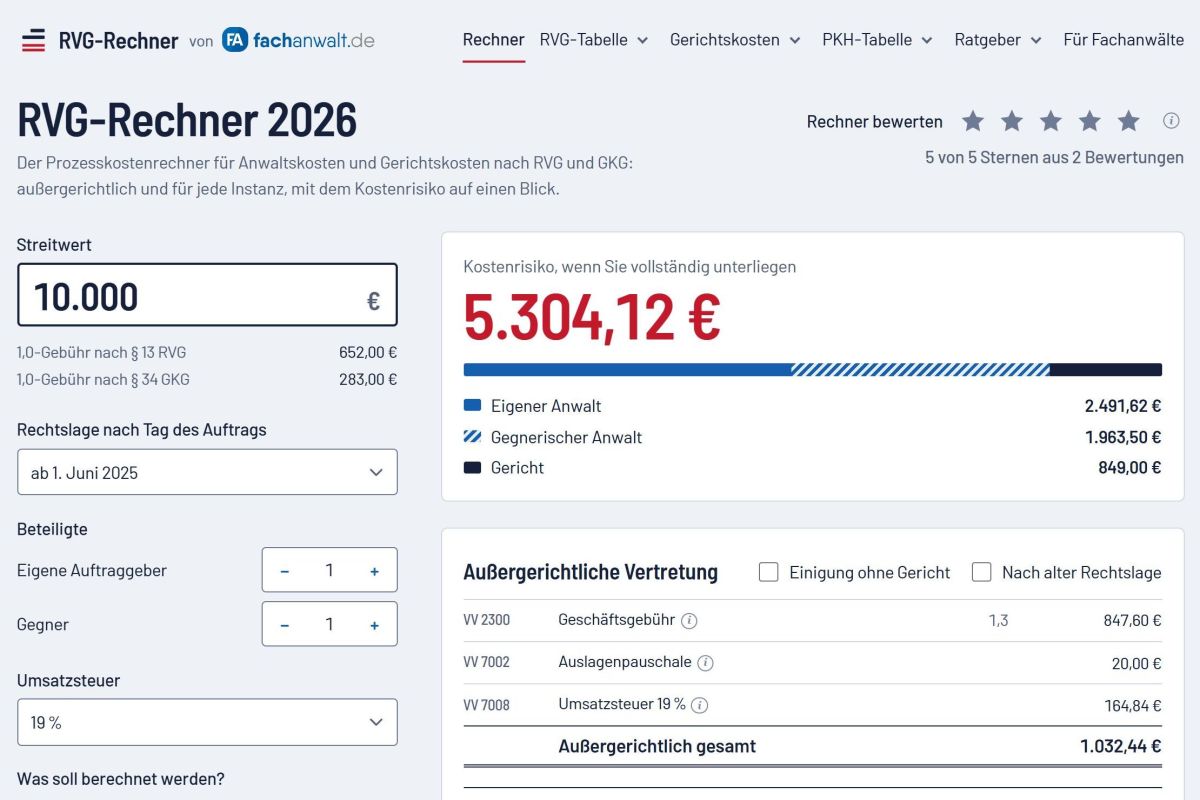Click the RVG-Rechner striped logo icon

pyautogui.click(x=33, y=41)
